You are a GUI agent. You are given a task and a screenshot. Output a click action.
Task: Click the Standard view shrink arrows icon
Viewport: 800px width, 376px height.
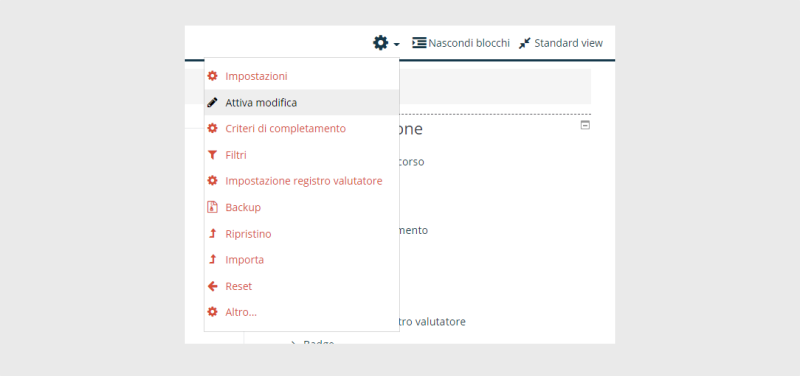(x=524, y=43)
